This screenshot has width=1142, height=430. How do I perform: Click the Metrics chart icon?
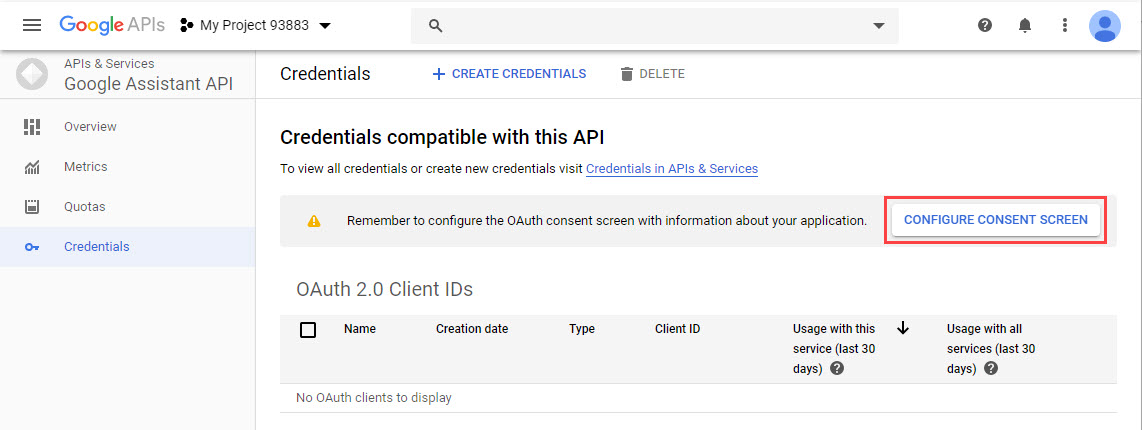point(31,168)
